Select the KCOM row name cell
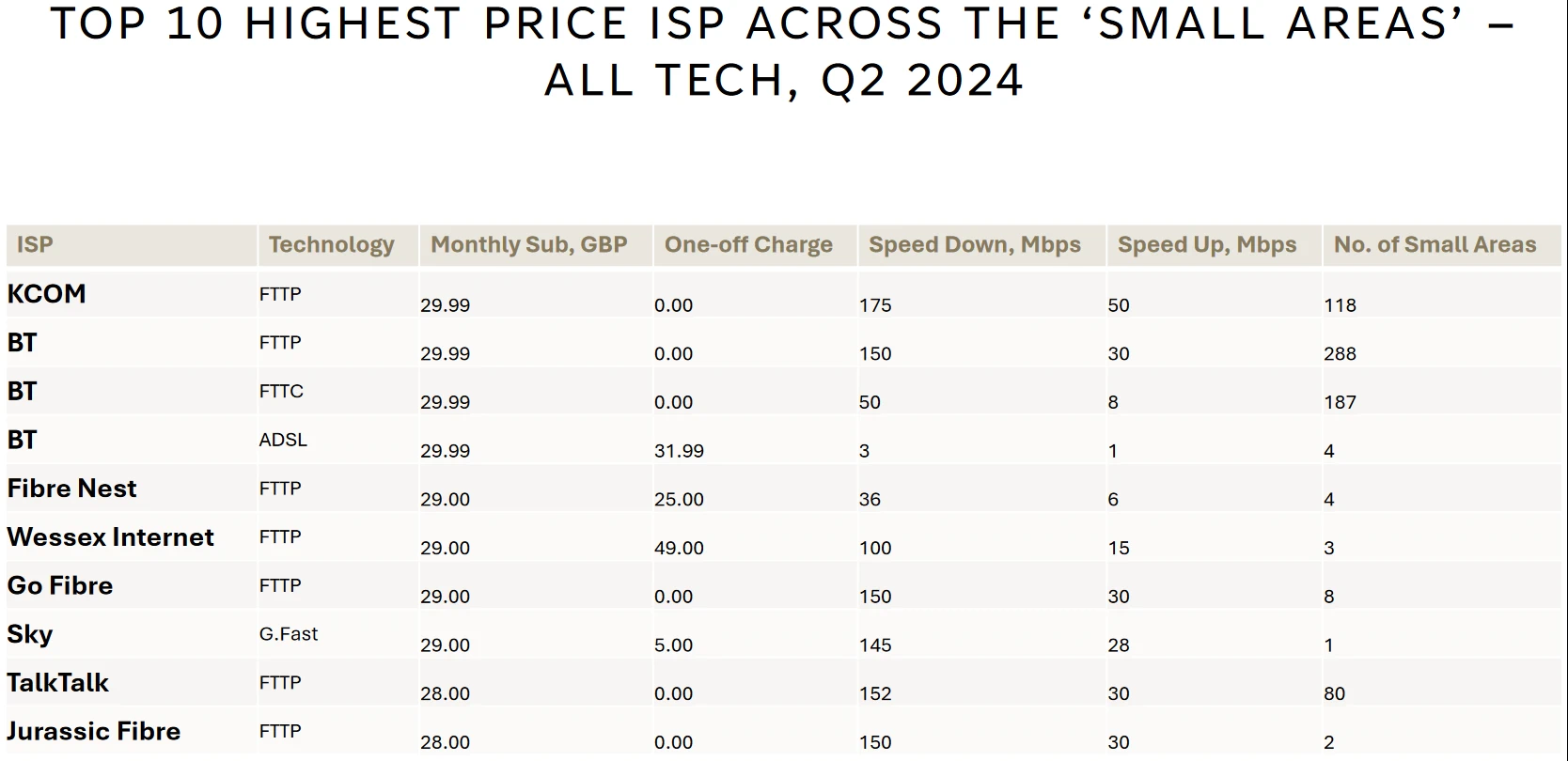The width and height of the screenshot is (1568, 761). pos(47,294)
